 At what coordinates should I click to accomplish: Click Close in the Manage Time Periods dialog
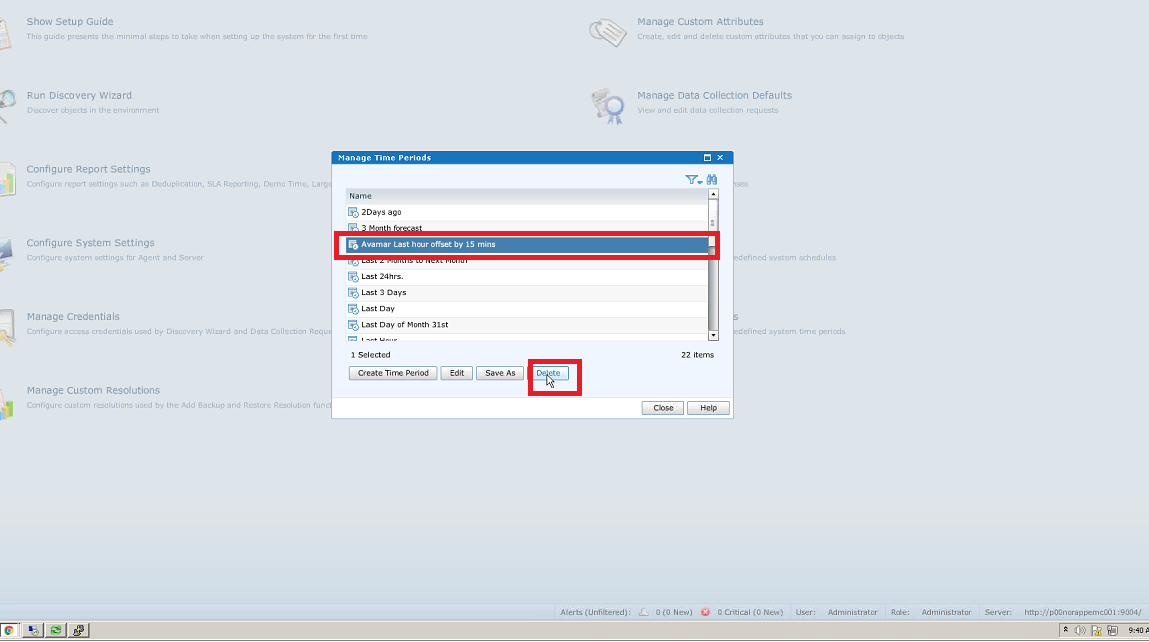(663, 408)
